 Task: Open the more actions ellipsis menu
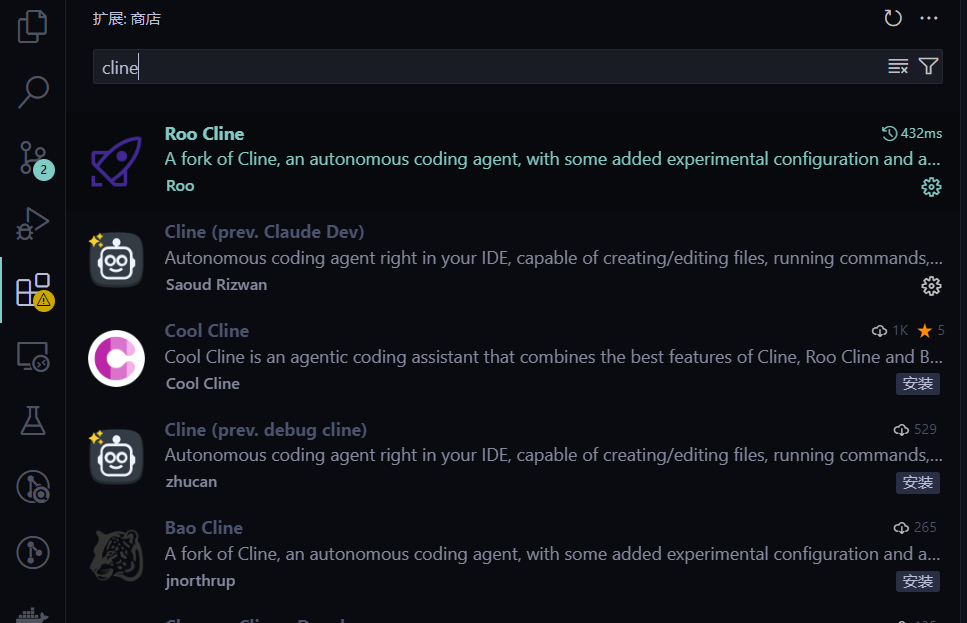pyautogui.click(x=929, y=18)
